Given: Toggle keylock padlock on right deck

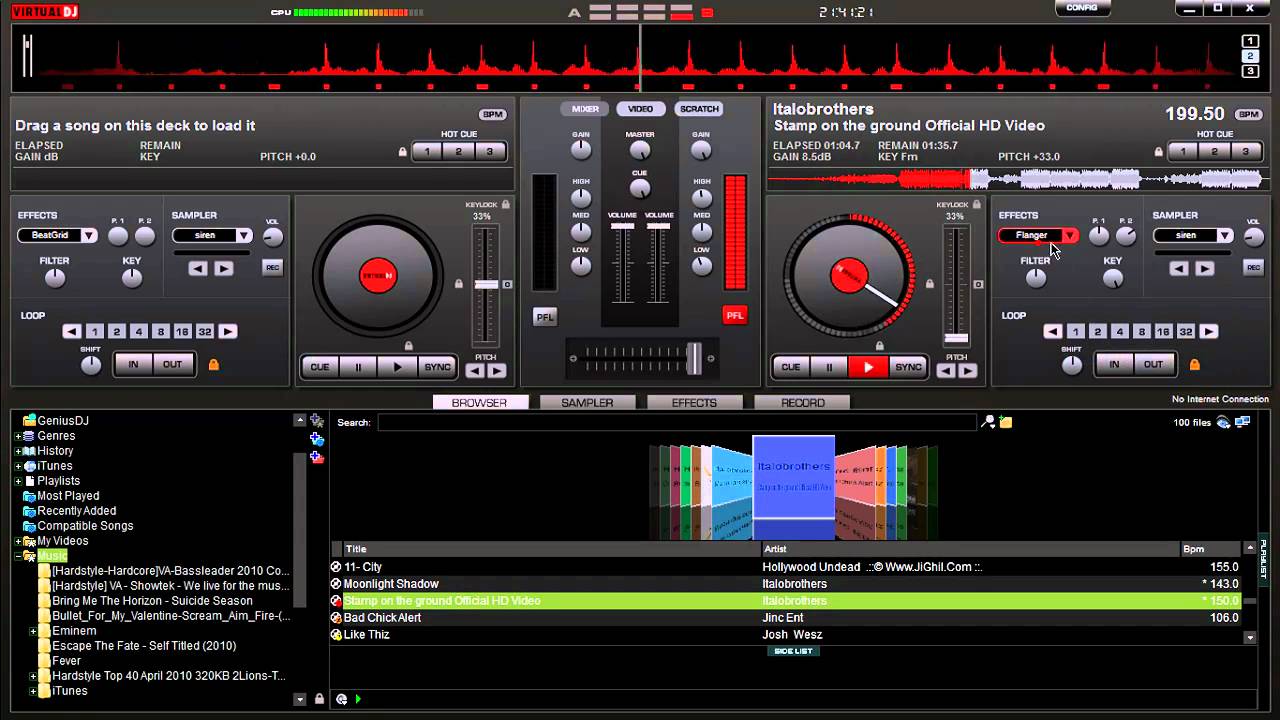Looking at the screenshot, I should pyautogui.click(x=976, y=204).
